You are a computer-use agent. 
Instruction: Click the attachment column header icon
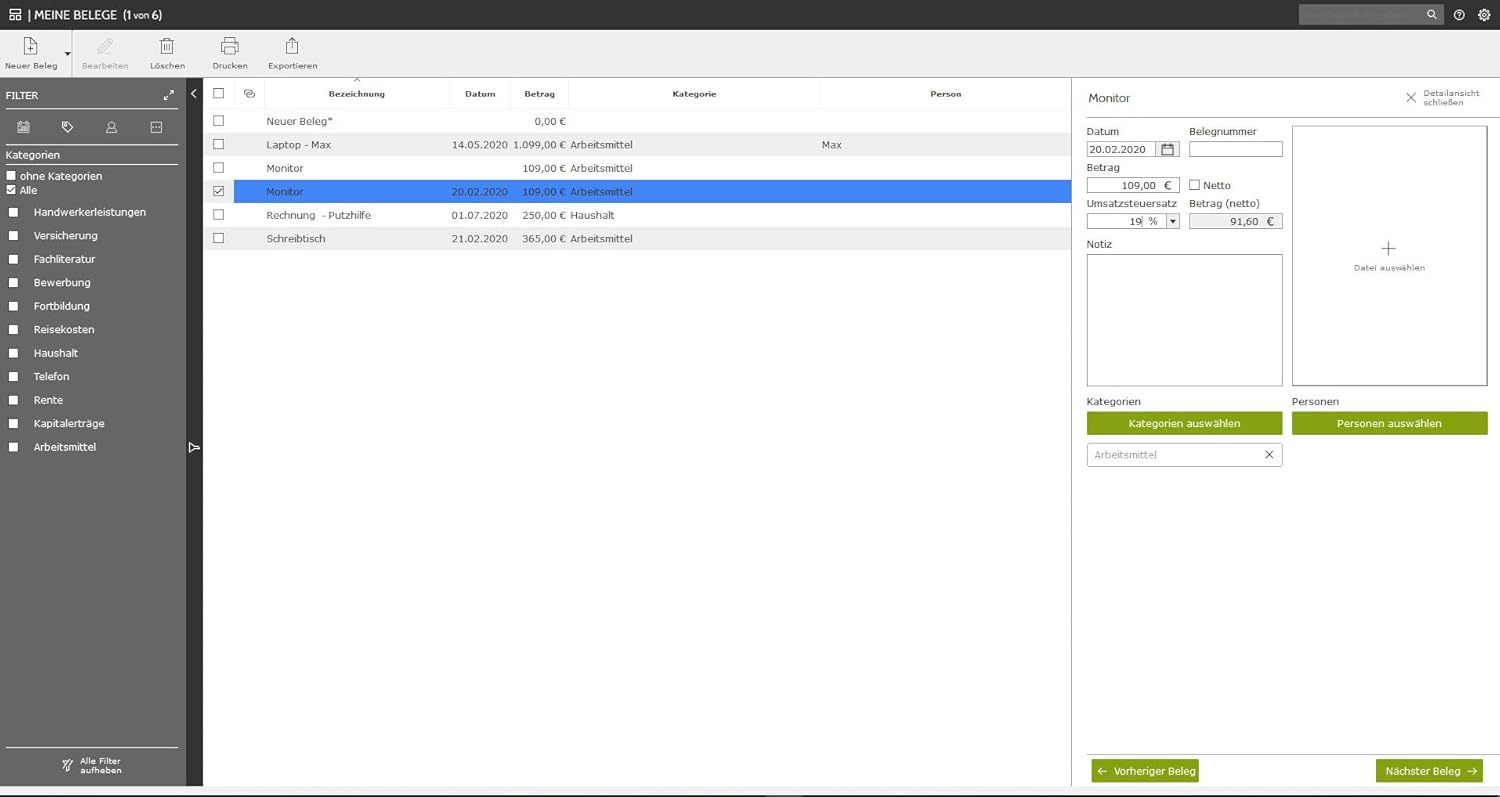tap(249, 93)
